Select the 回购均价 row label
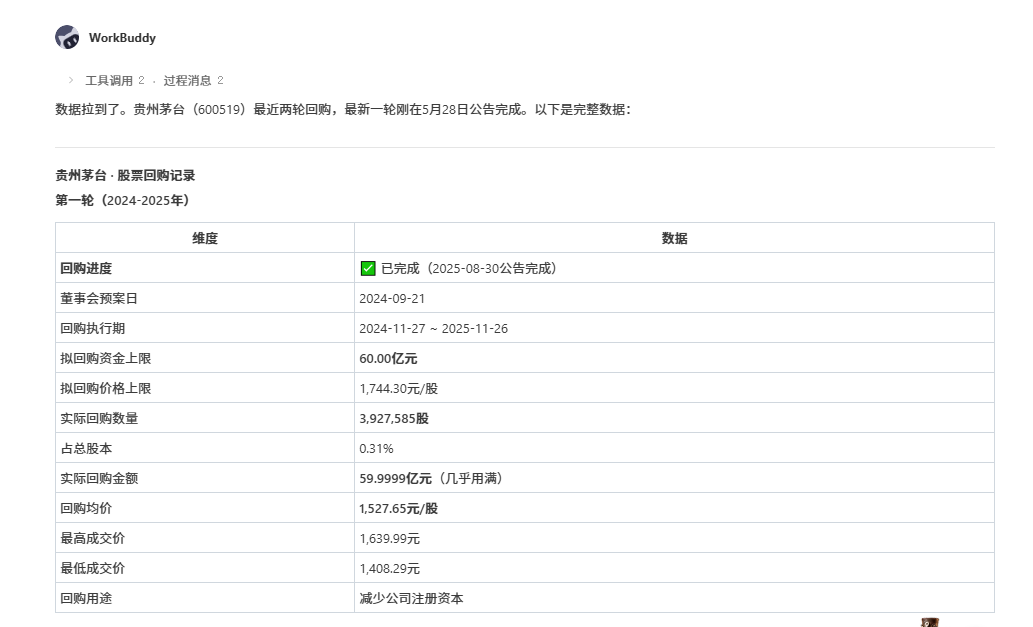 86,508
